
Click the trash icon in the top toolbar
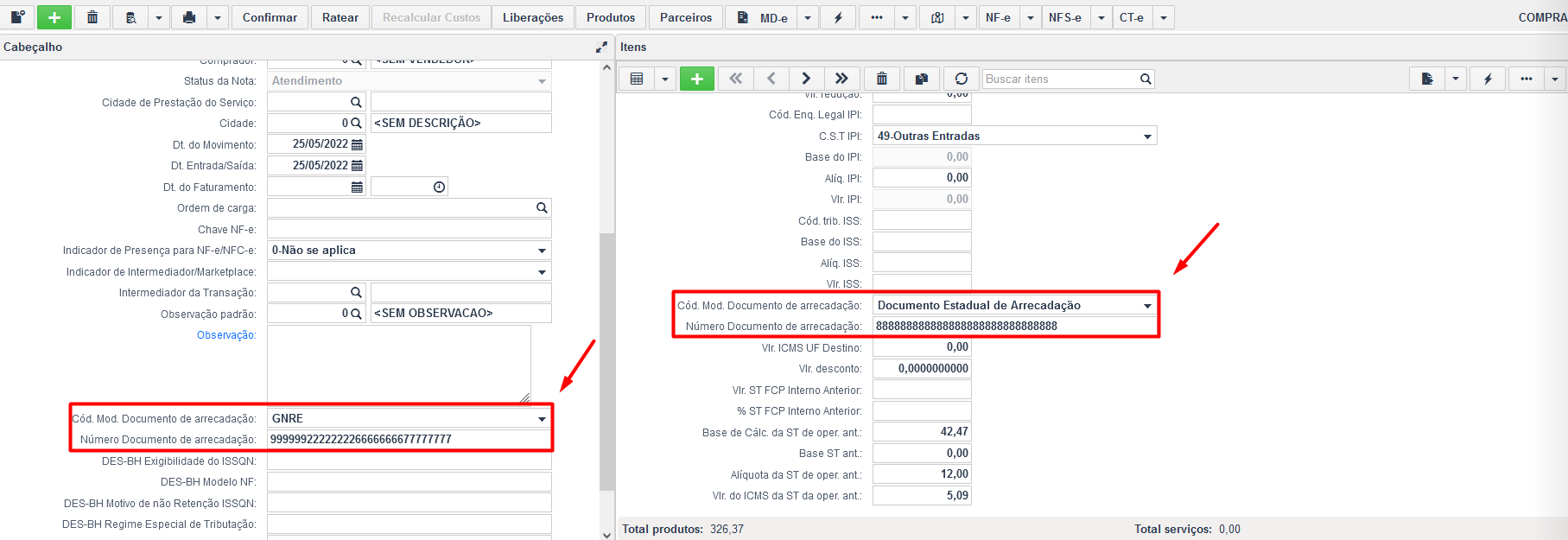tap(92, 17)
